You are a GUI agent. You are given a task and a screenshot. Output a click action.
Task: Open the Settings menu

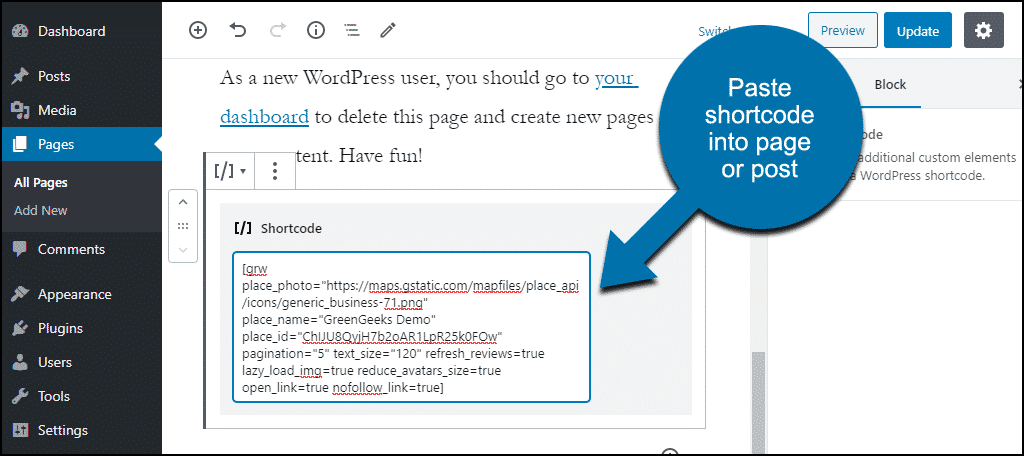[x=63, y=431]
